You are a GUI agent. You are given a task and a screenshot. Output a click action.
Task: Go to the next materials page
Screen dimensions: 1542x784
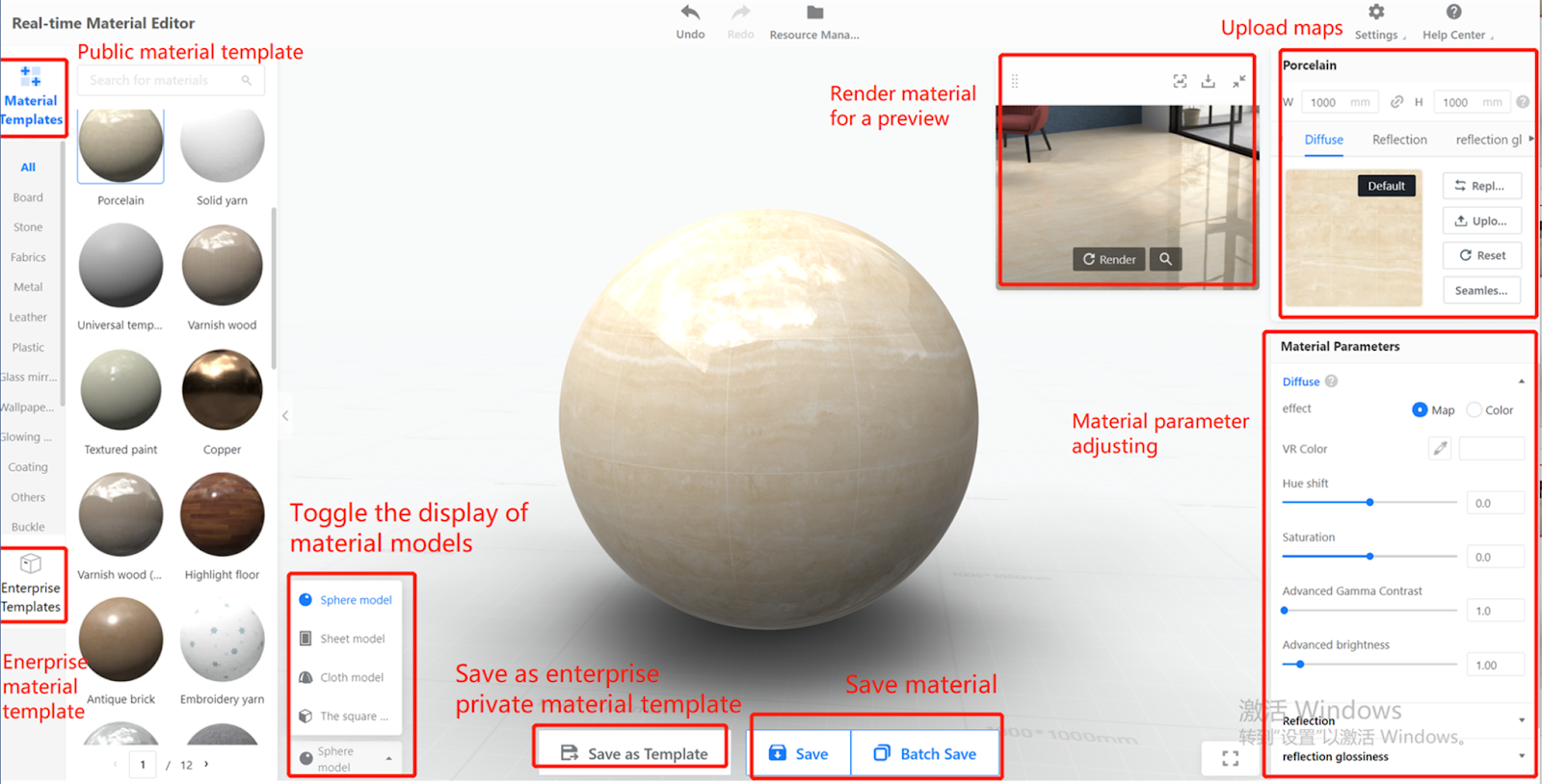[x=206, y=765]
